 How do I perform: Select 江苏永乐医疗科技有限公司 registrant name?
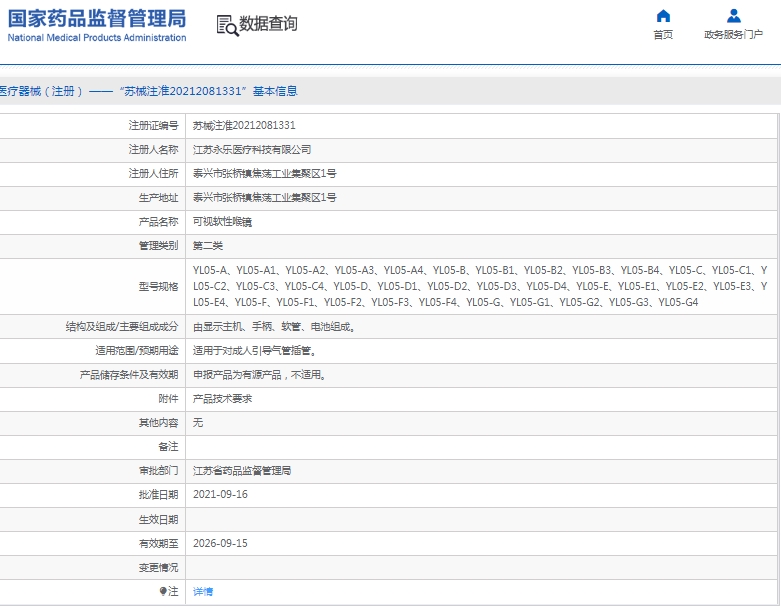click(252, 149)
